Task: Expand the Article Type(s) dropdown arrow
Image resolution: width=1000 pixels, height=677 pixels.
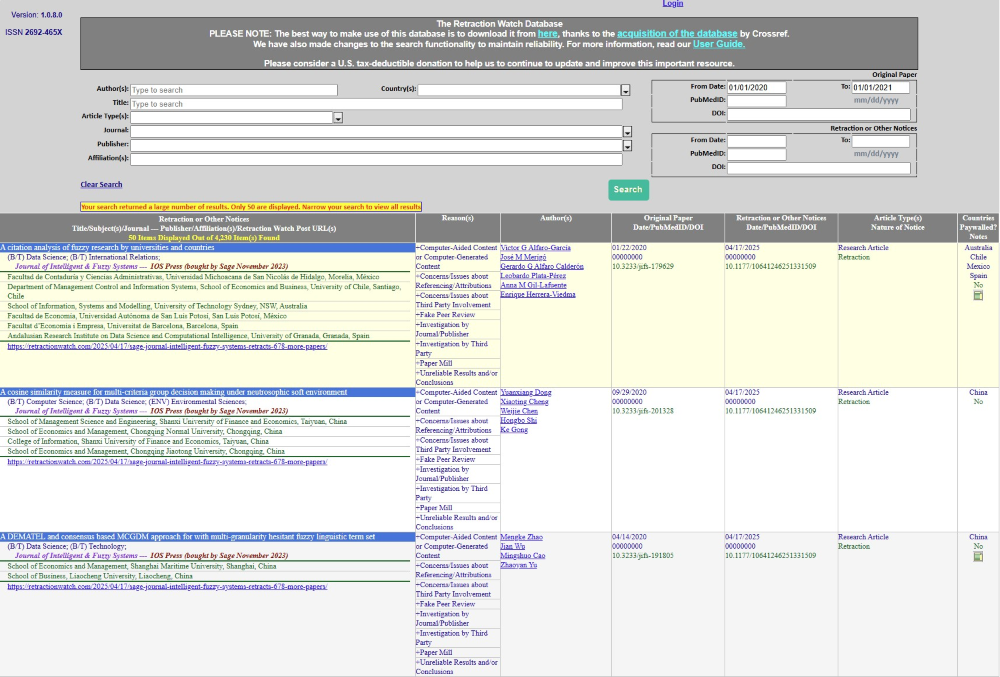Action: [338, 117]
